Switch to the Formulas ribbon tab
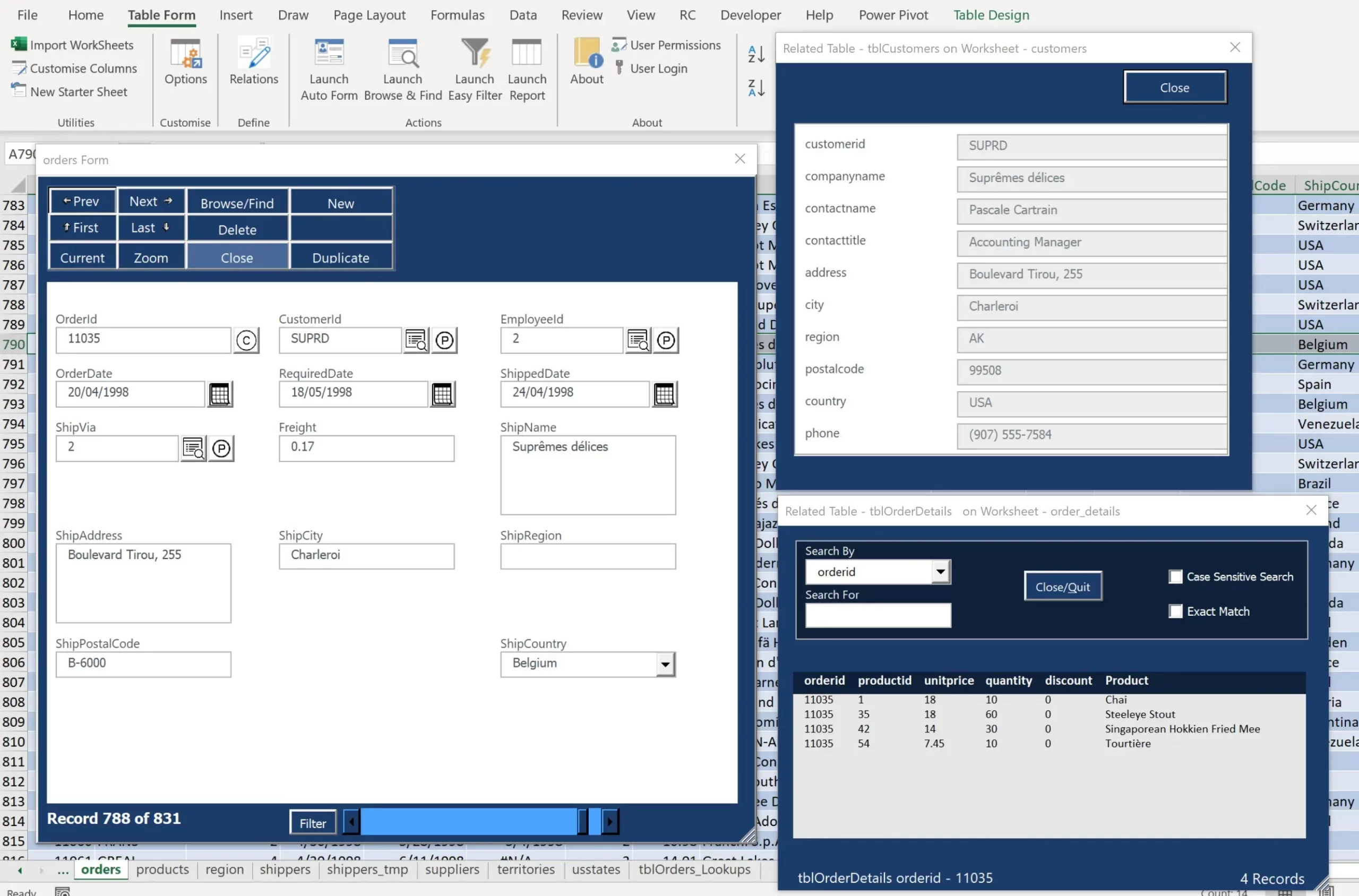Screen dimensions: 1359x896 click(x=457, y=15)
